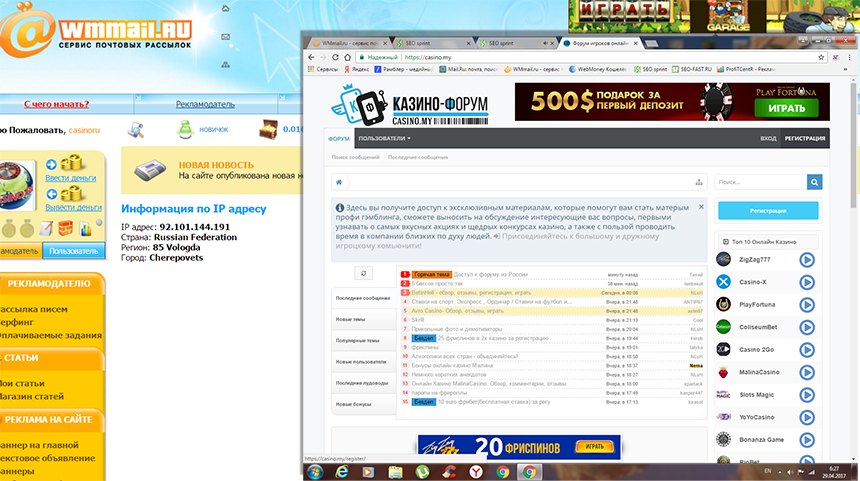Show hidden bookmarks overflow chevron

point(845,70)
